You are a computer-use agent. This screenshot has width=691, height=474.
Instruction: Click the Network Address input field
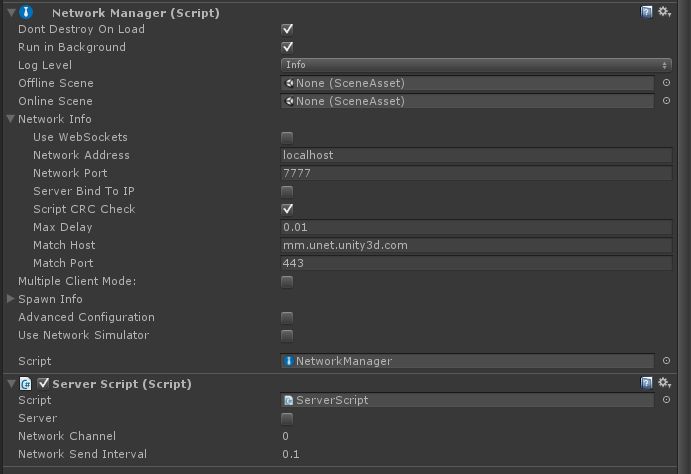(x=476, y=155)
